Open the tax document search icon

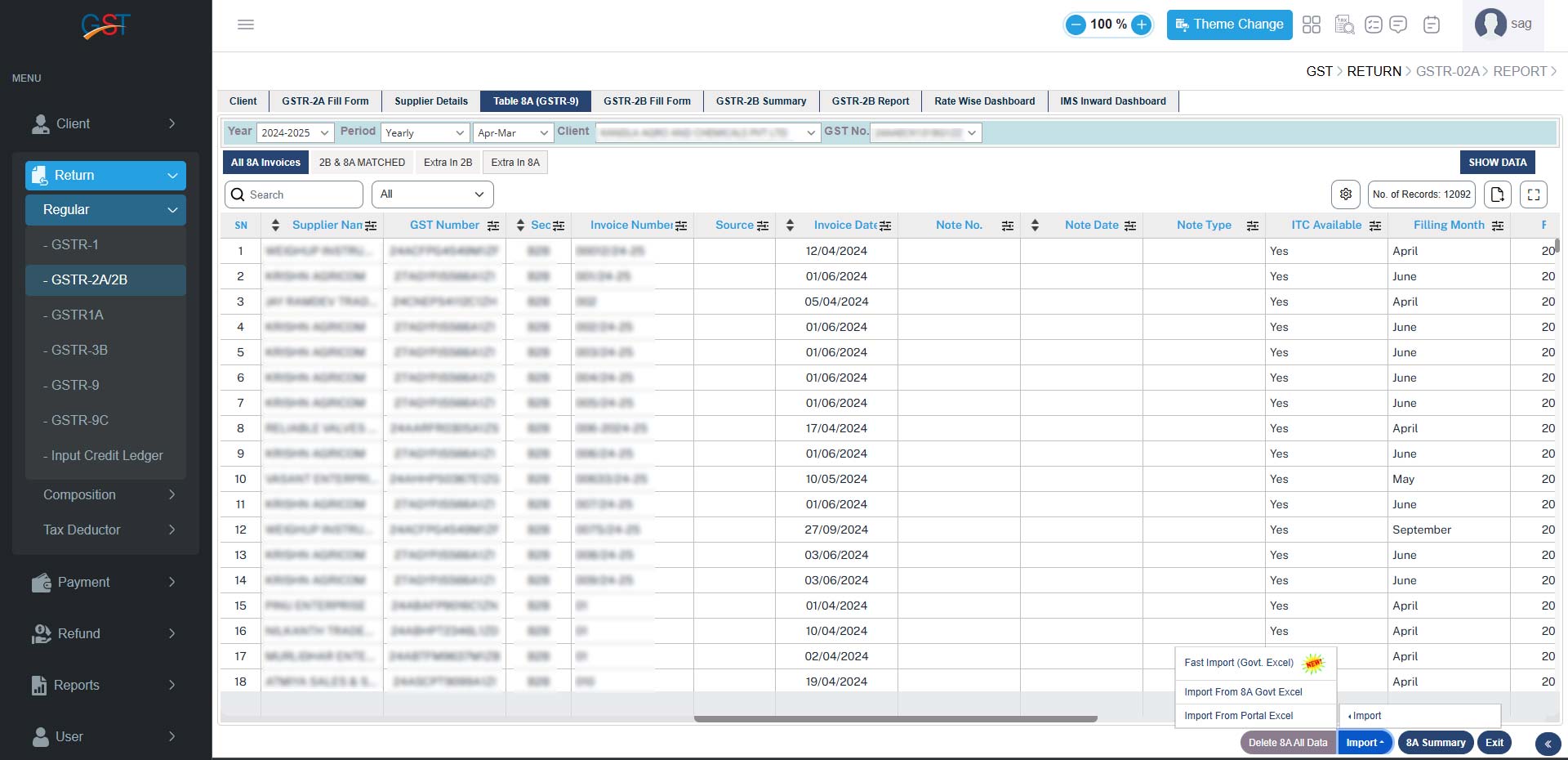coord(1343,25)
